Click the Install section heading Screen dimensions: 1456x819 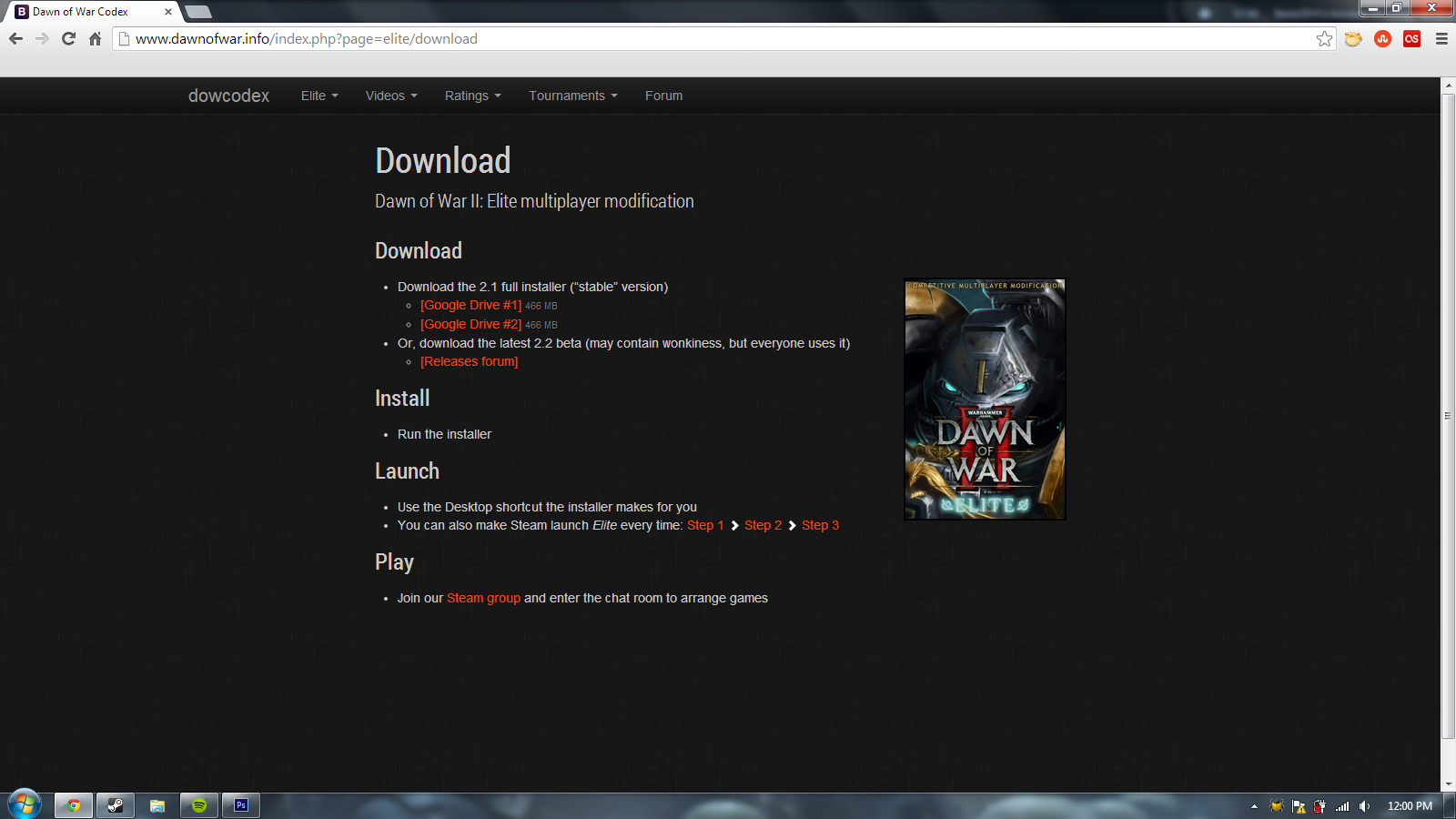[x=402, y=399]
